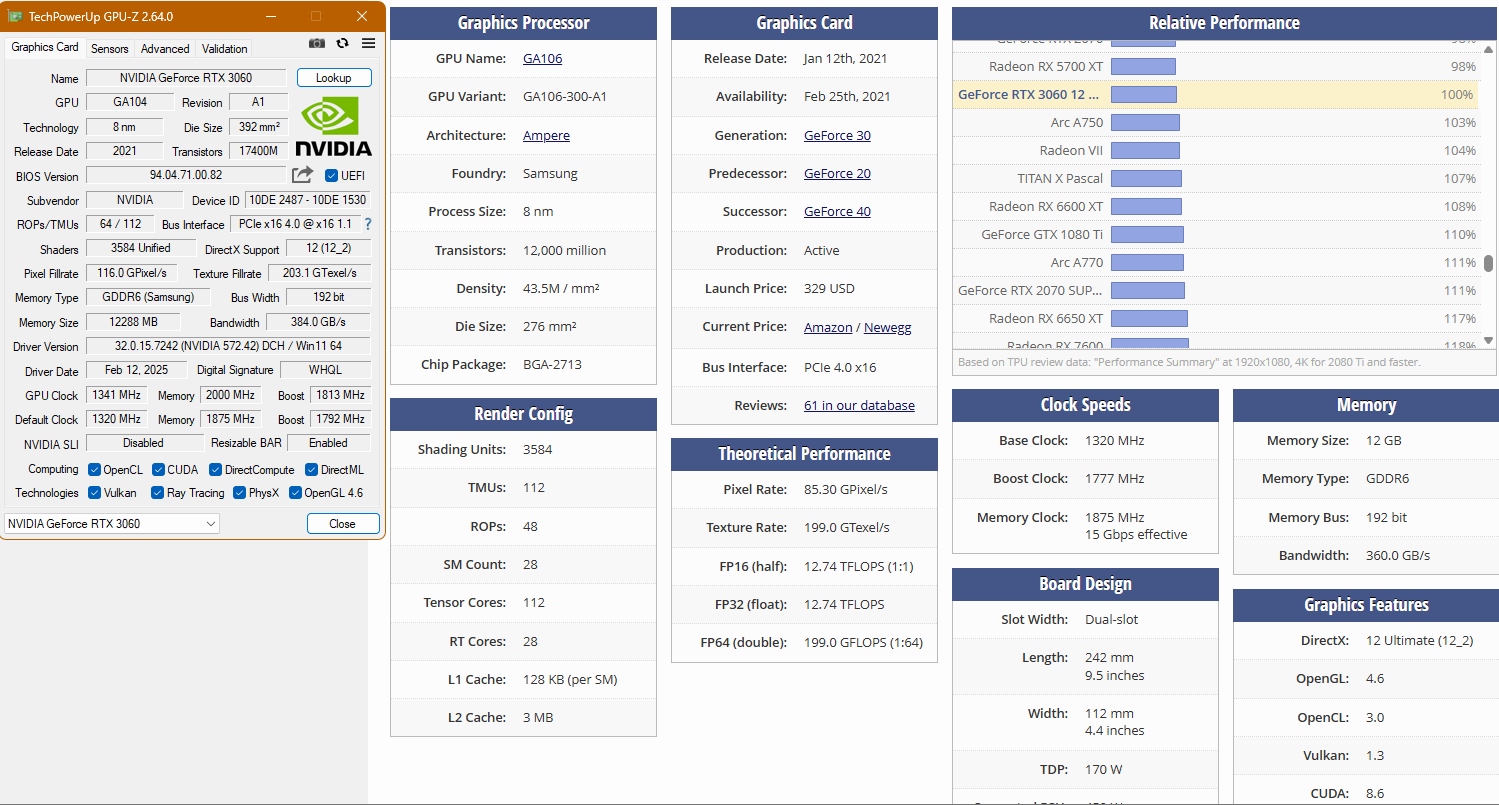Switch to the Validation tab

[225, 48]
